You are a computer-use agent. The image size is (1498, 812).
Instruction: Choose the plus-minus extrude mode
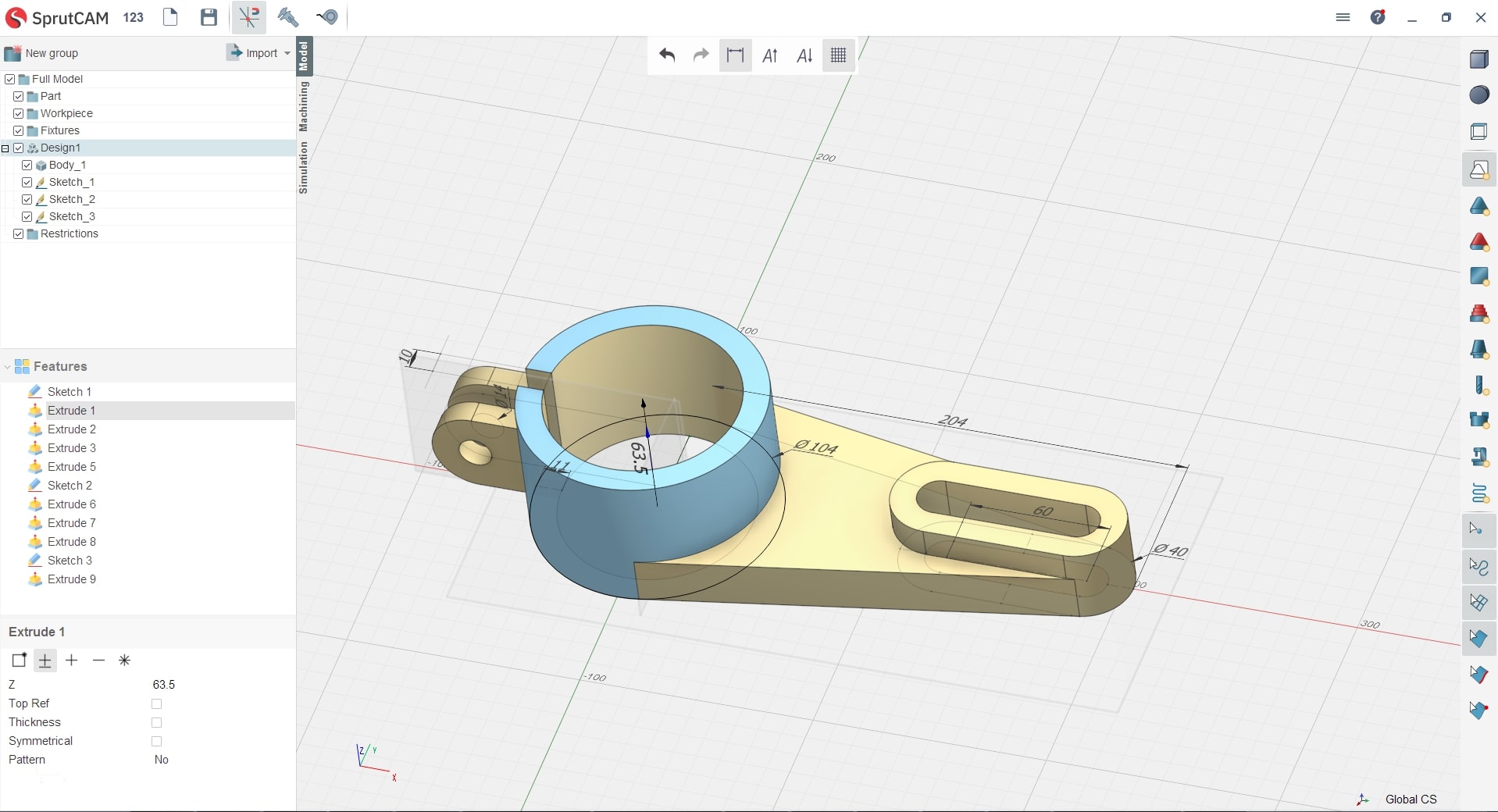45,661
